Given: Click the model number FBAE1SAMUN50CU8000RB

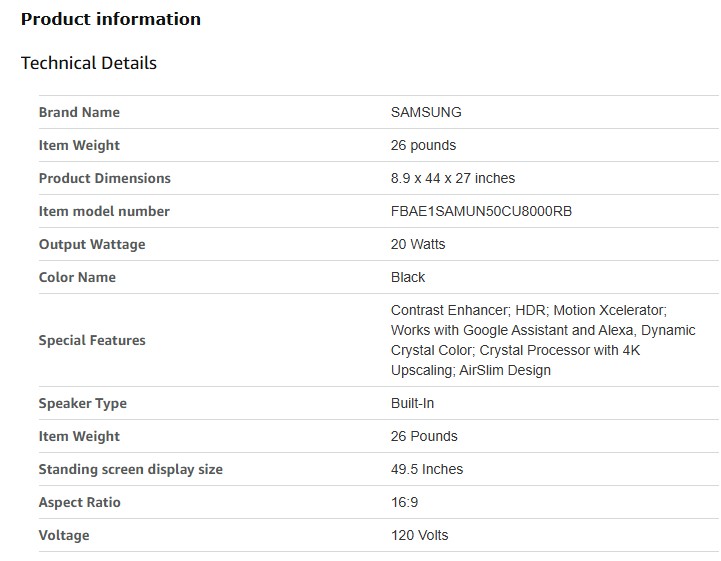Looking at the screenshot, I should tap(481, 211).
